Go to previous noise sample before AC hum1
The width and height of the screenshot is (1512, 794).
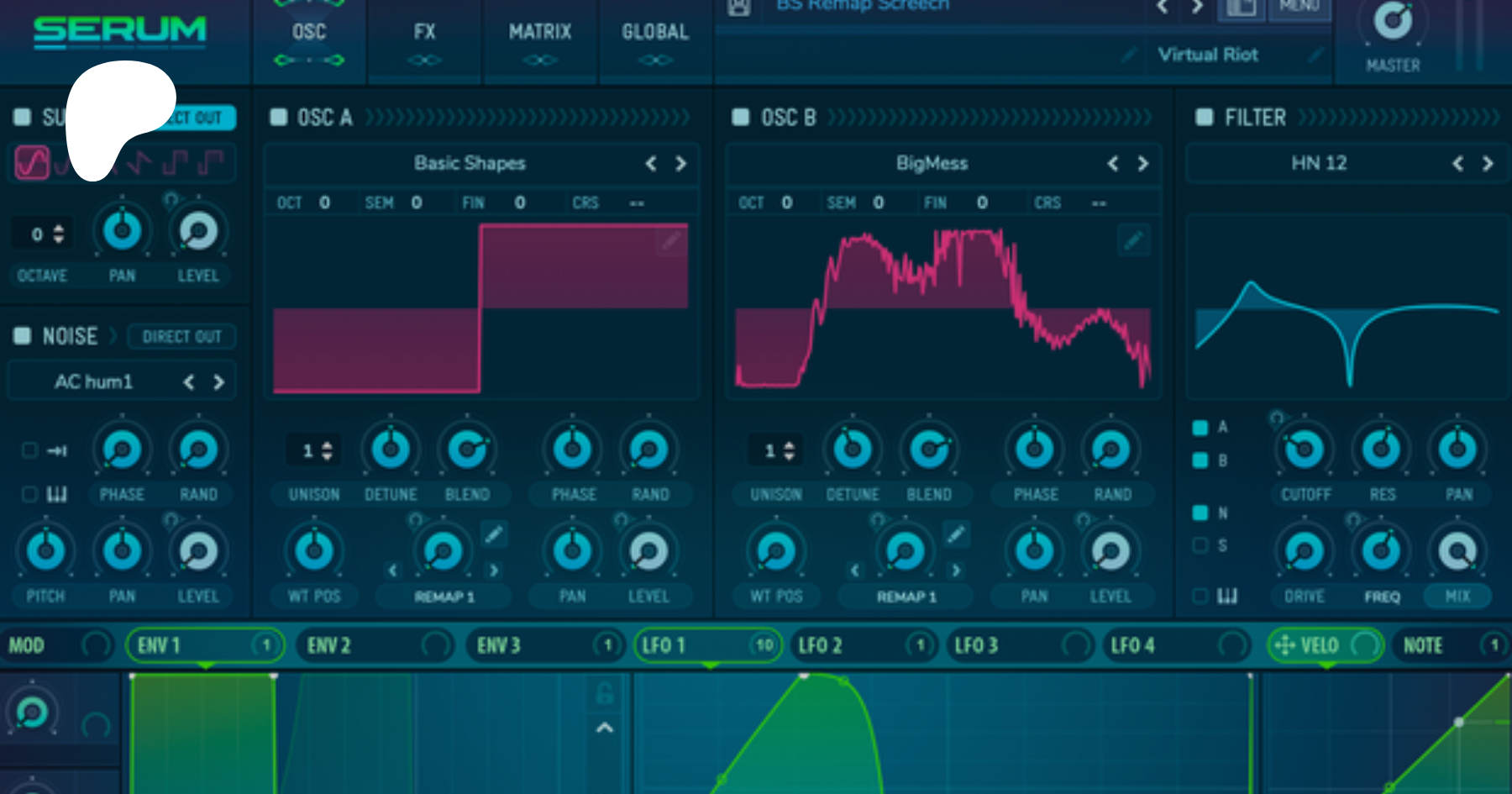(x=189, y=382)
